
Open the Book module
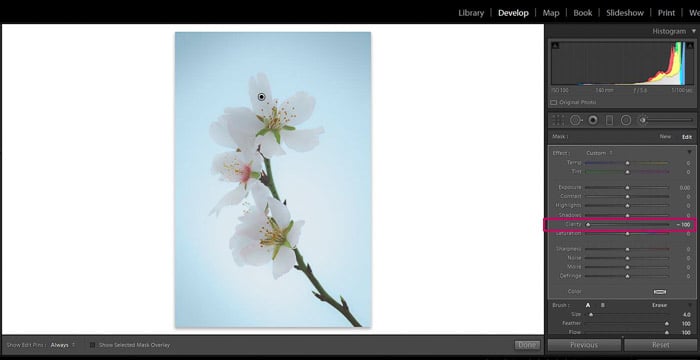pyautogui.click(x=583, y=13)
